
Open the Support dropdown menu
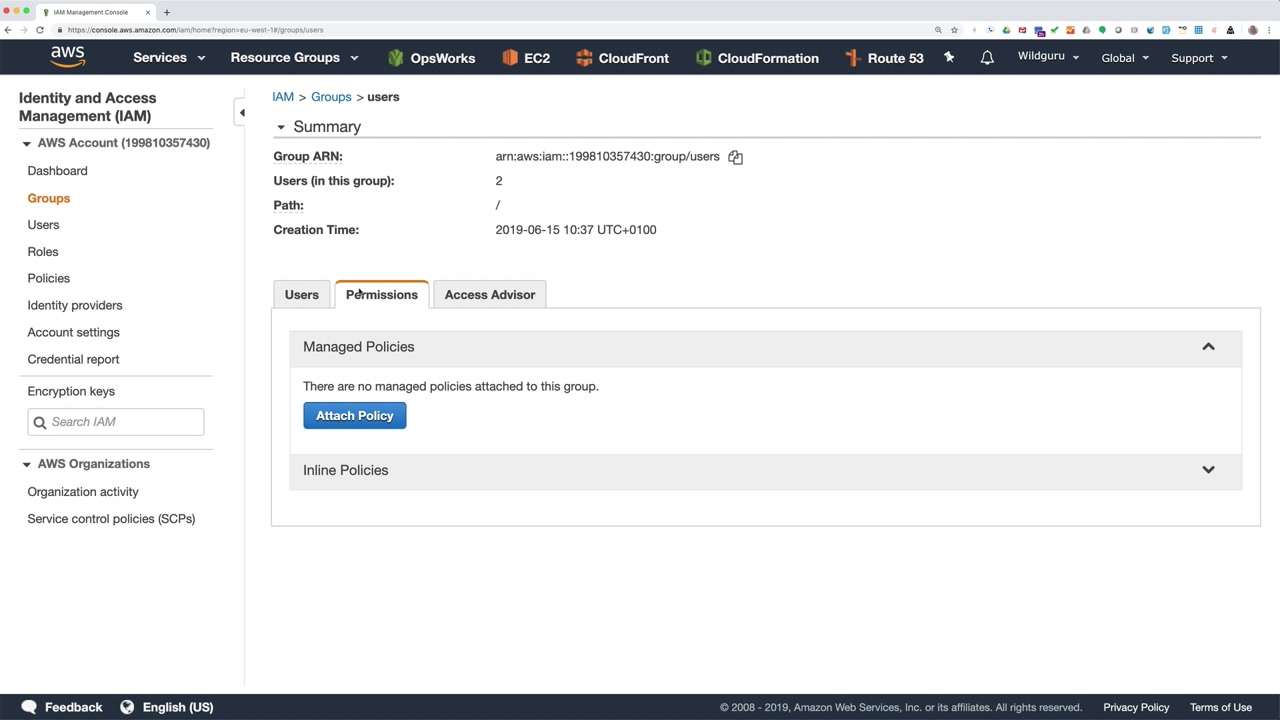tap(1199, 58)
